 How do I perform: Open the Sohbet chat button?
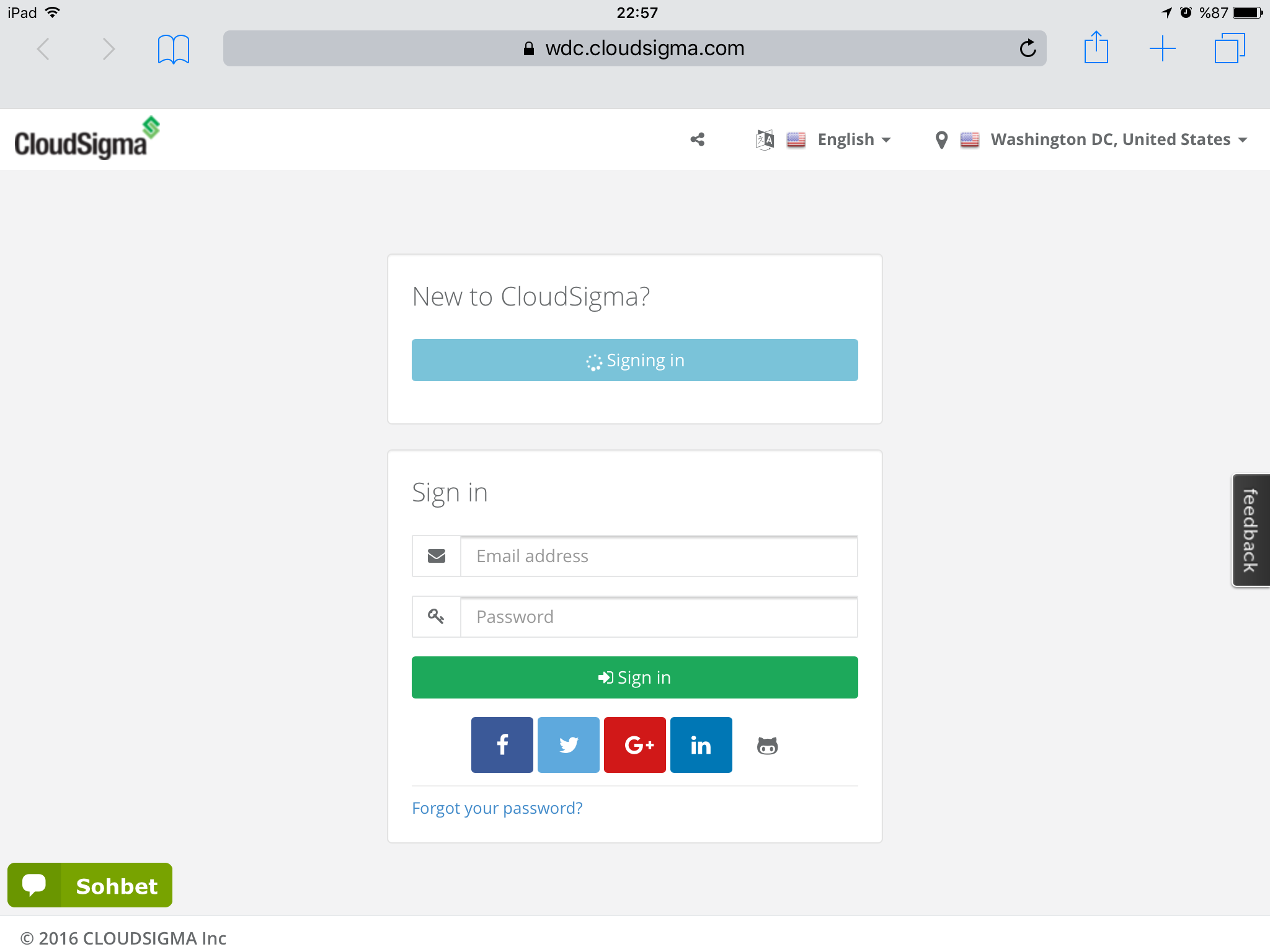pos(90,885)
